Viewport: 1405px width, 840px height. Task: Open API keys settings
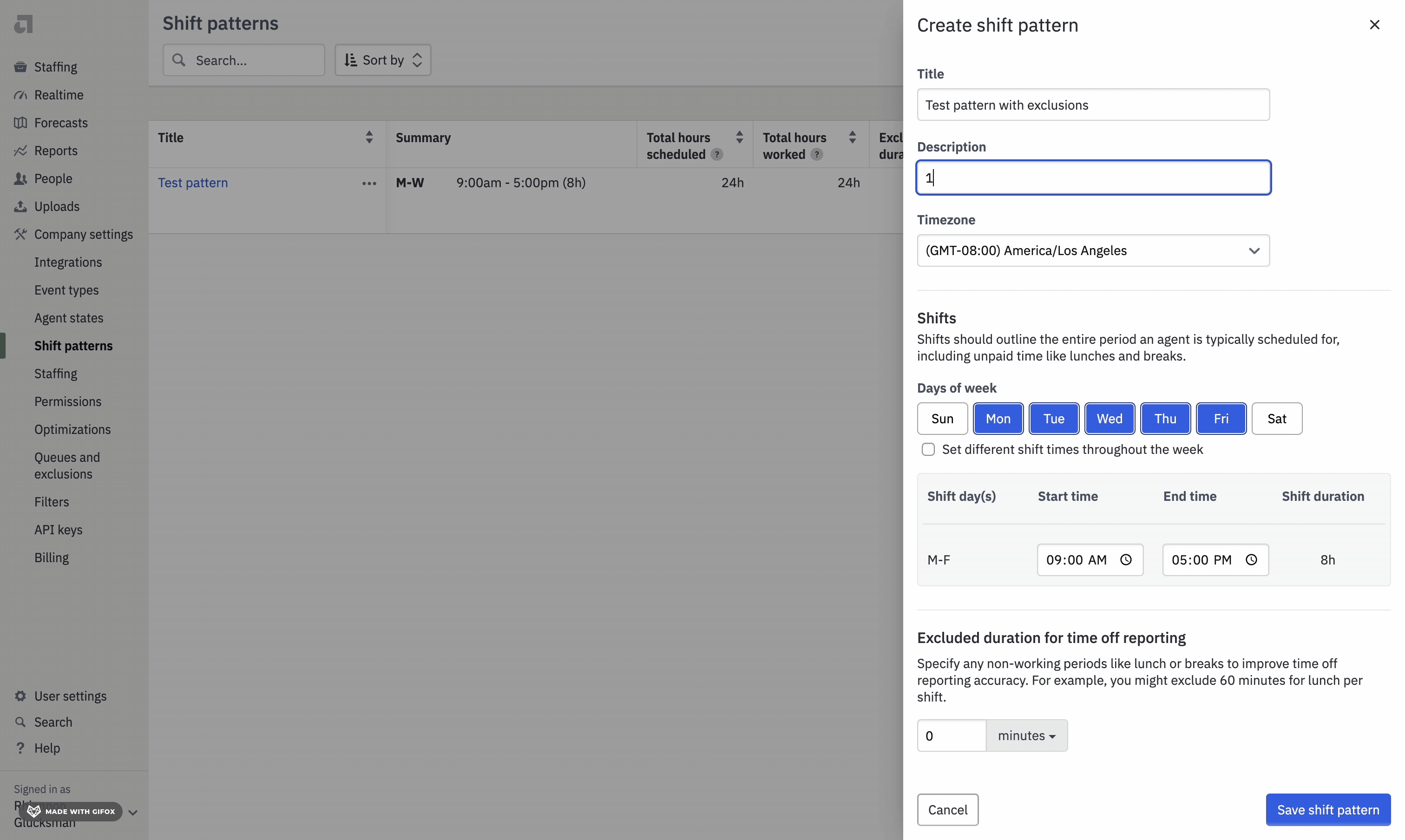coord(58,529)
